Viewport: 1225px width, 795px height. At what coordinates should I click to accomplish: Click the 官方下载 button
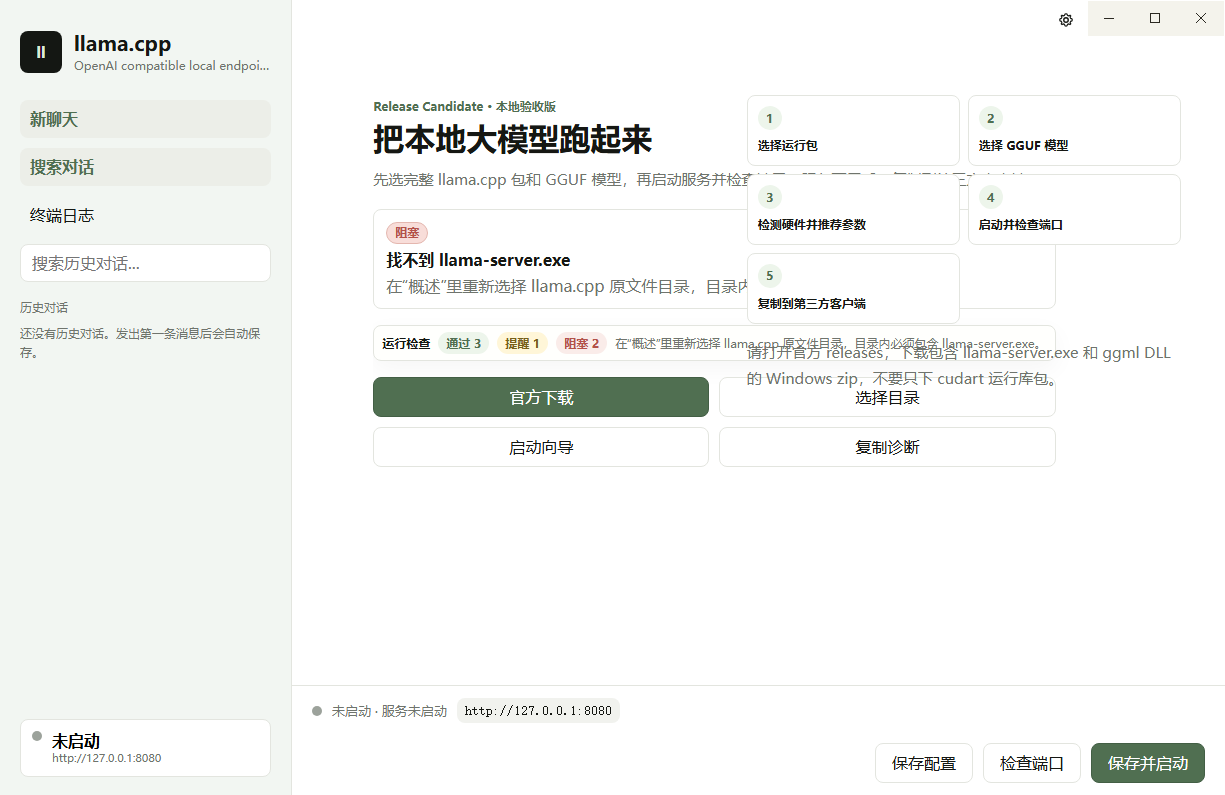pyautogui.click(x=541, y=397)
